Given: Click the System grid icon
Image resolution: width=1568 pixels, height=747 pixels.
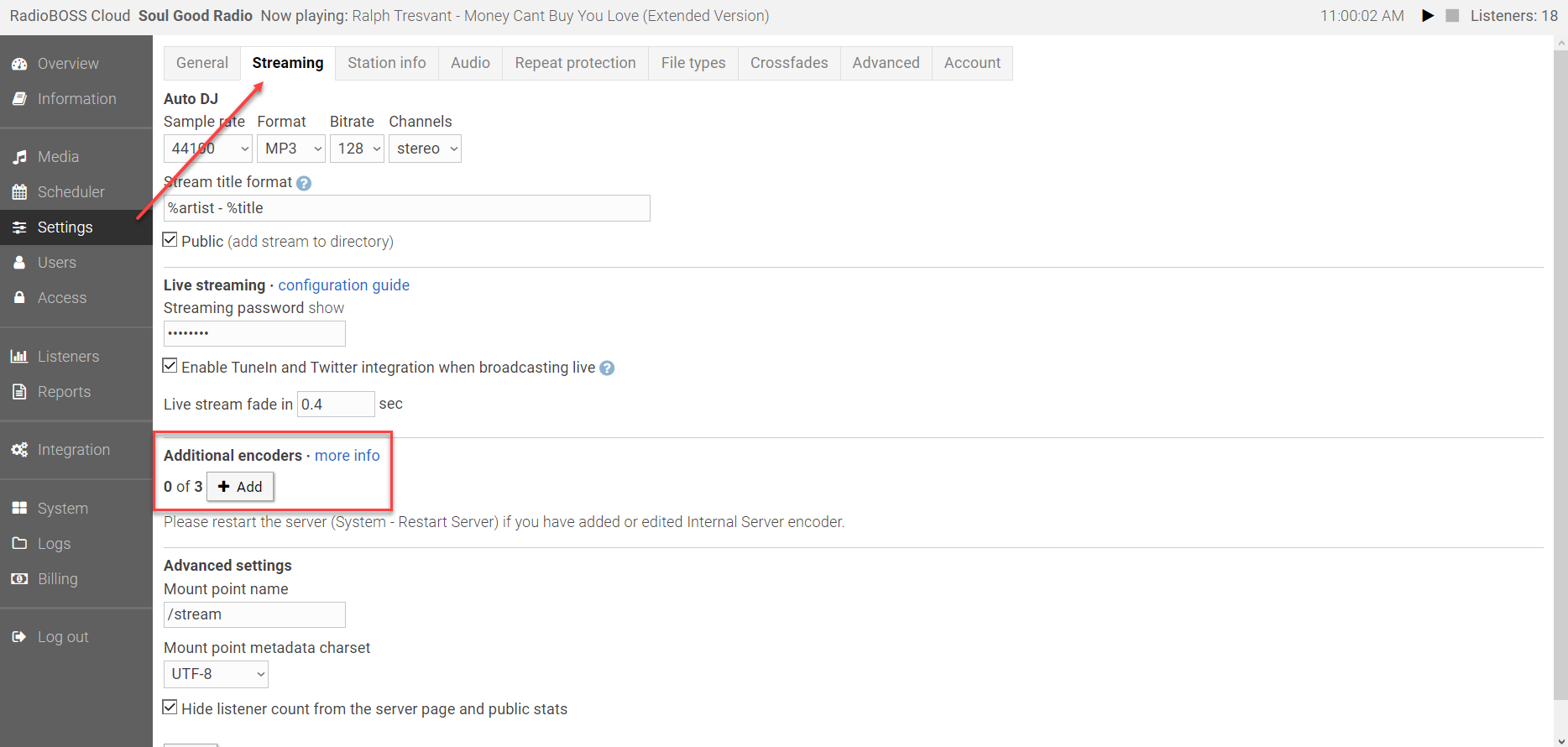Looking at the screenshot, I should pos(19,509).
